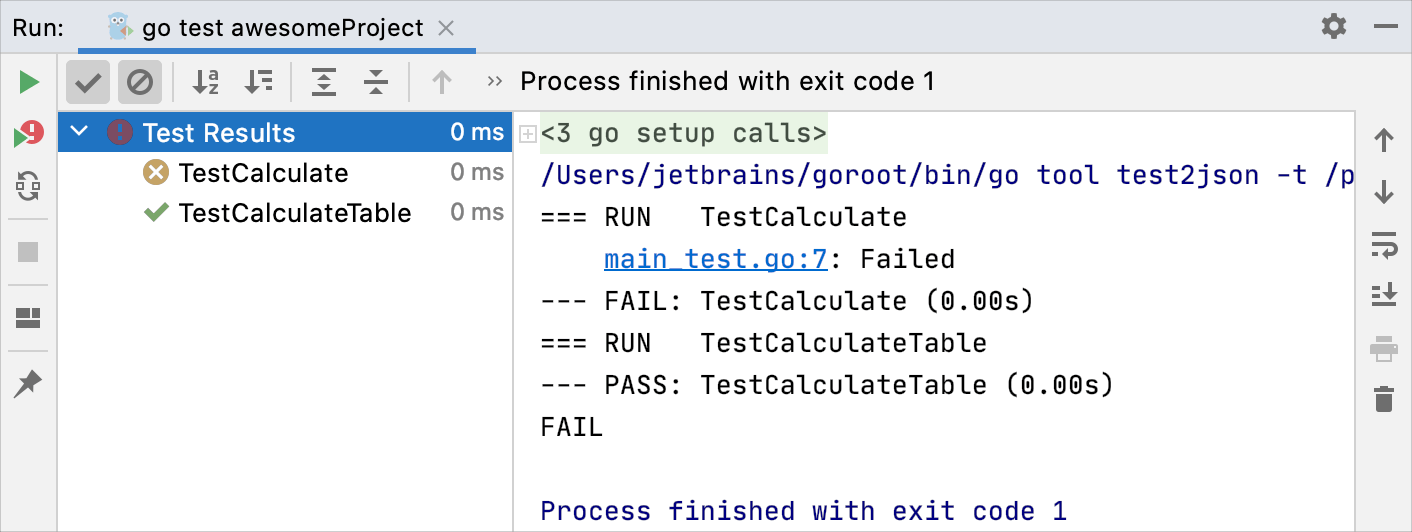This screenshot has width=1412, height=532.
Task: Select passed TestCalculateTable in tree
Action: (x=295, y=213)
